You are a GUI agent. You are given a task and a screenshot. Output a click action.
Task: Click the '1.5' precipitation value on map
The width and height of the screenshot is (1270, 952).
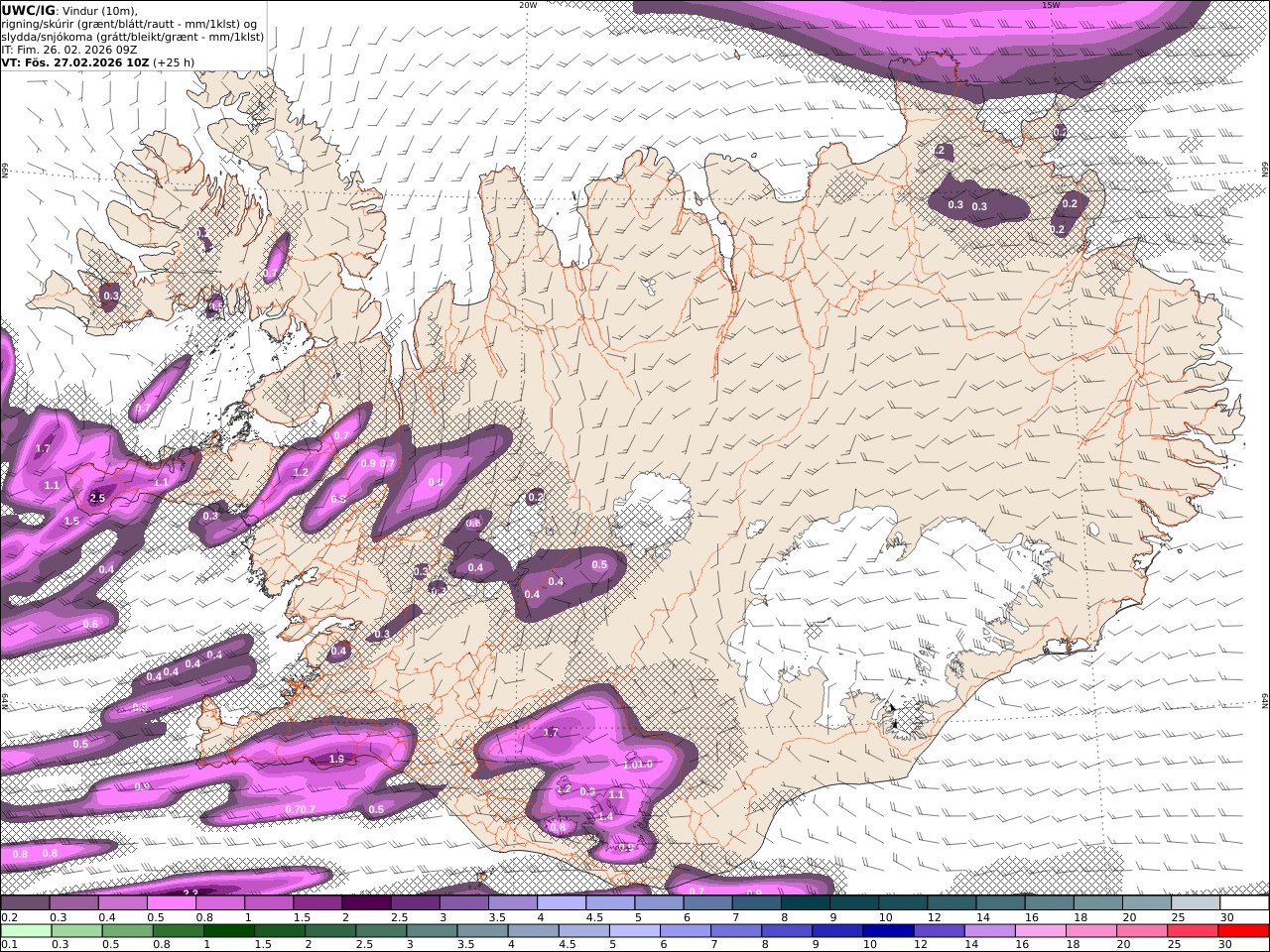pos(71,521)
